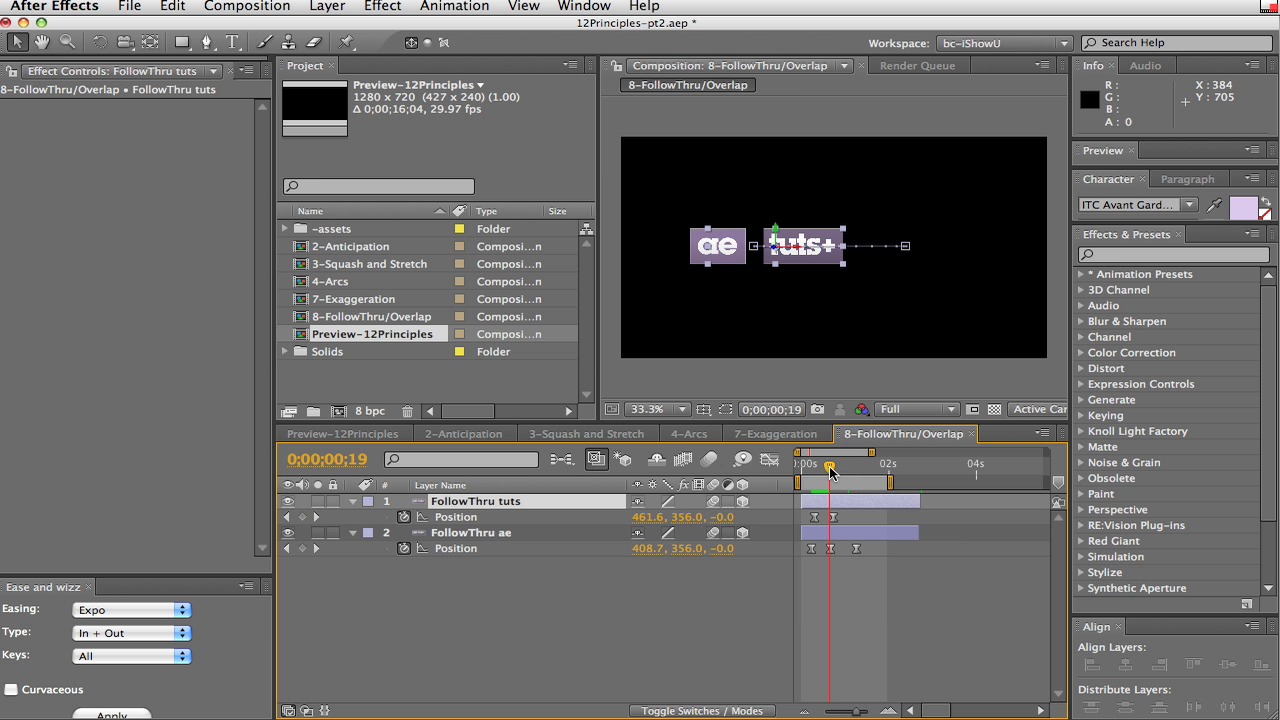The height and width of the screenshot is (720, 1280).
Task: Select the Clone Stamp tool
Action: click(288, 42)
